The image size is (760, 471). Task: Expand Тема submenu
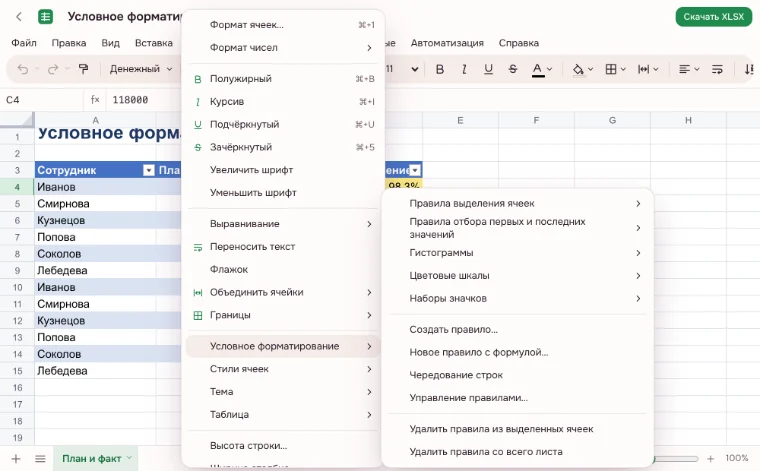283,392
